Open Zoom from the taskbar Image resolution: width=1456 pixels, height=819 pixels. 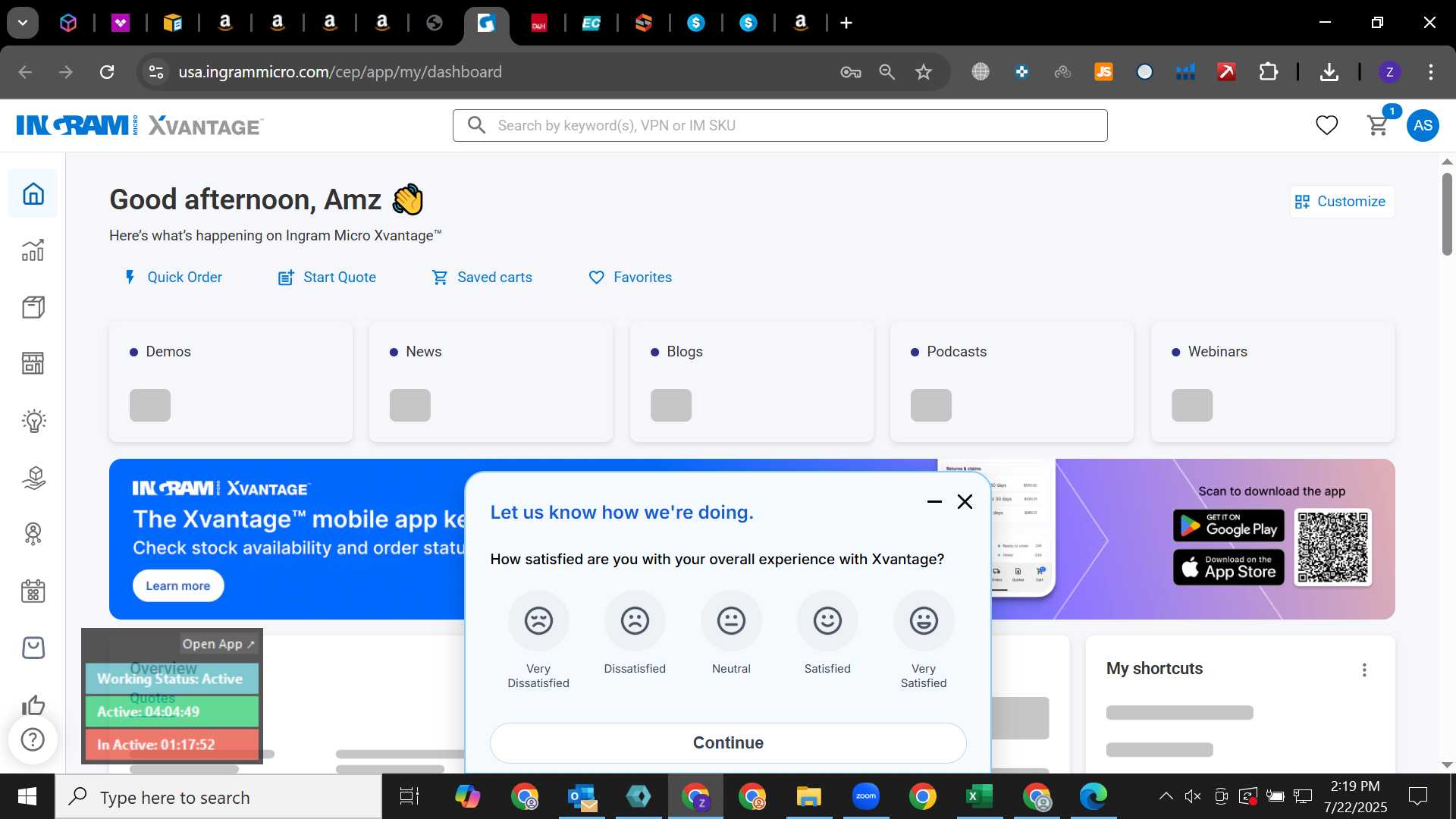(x=865, y=797)
